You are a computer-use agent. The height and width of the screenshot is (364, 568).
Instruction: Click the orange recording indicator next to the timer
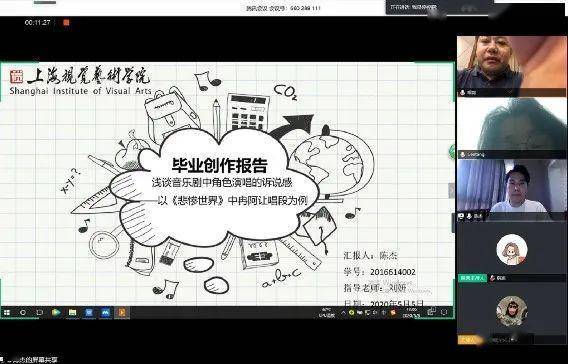click(66, 23)
